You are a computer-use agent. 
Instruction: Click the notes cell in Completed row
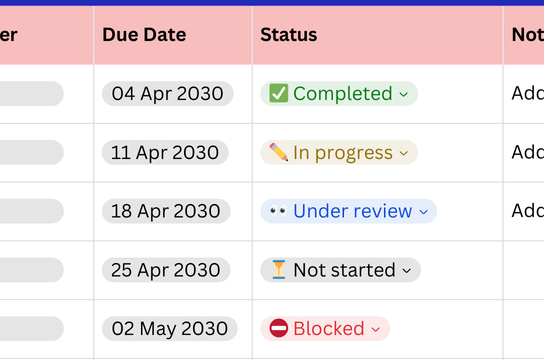[x=524, y=94]
